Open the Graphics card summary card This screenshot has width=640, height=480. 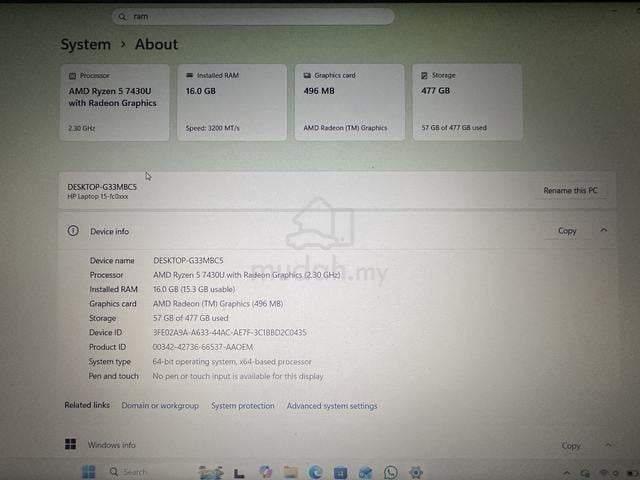click(350, 102)
